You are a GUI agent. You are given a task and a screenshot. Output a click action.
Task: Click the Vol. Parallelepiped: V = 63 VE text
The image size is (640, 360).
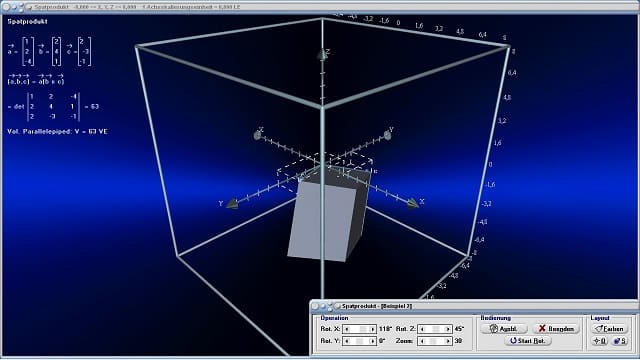coord(58,131)
